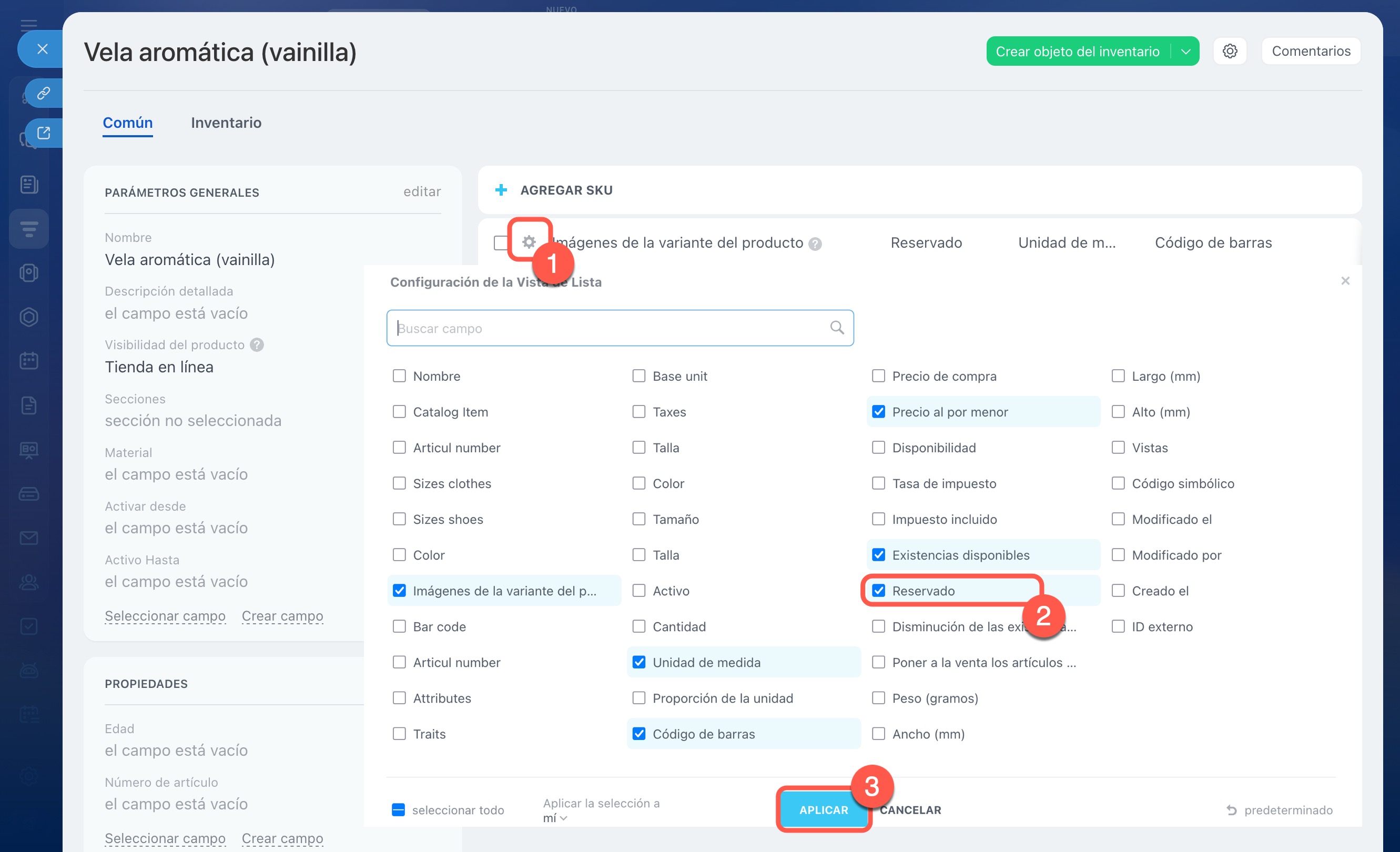Open the 'mí' apply selection dropdown
The image size is (1400, 852).
click(554, 818)
